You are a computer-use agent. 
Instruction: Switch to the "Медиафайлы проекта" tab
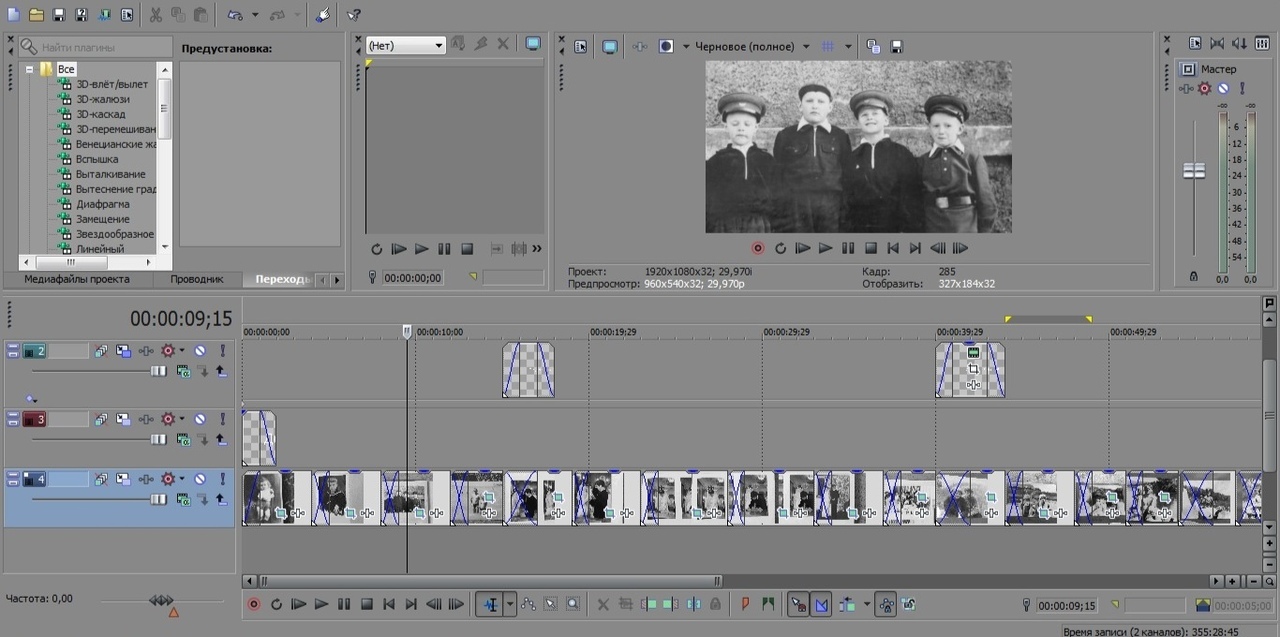(x=77, y=279)
